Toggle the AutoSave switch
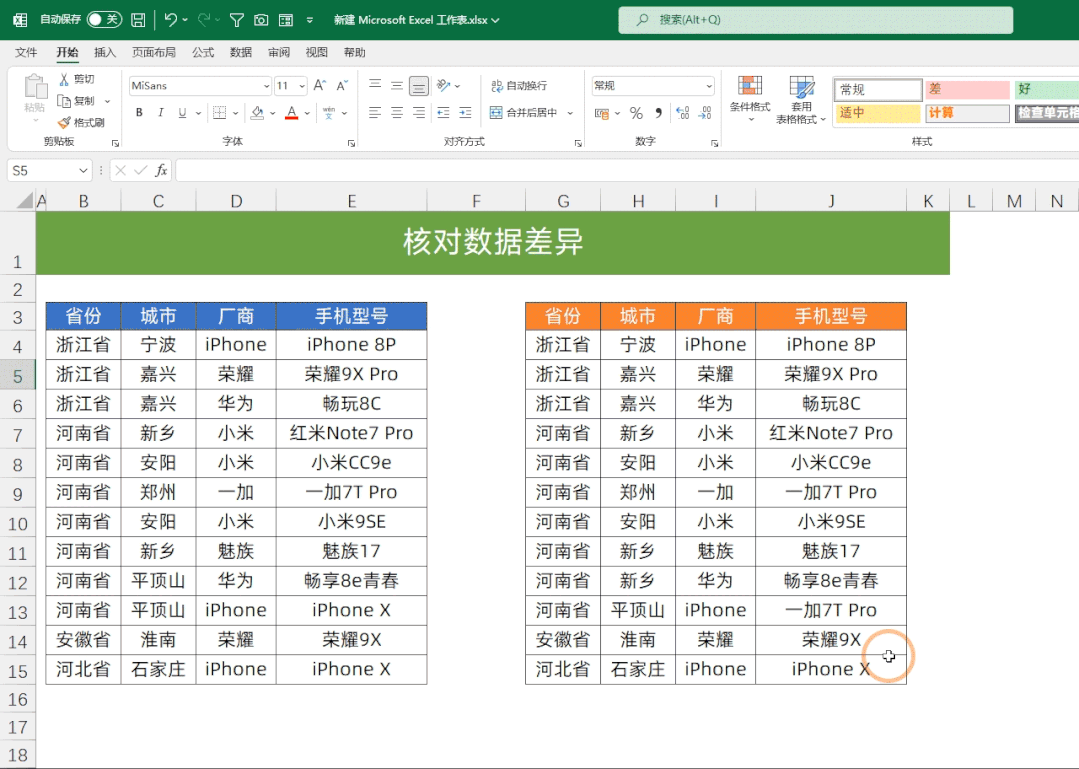The image size is (1079, 769). pyautogui.click(x=104, y=20)
